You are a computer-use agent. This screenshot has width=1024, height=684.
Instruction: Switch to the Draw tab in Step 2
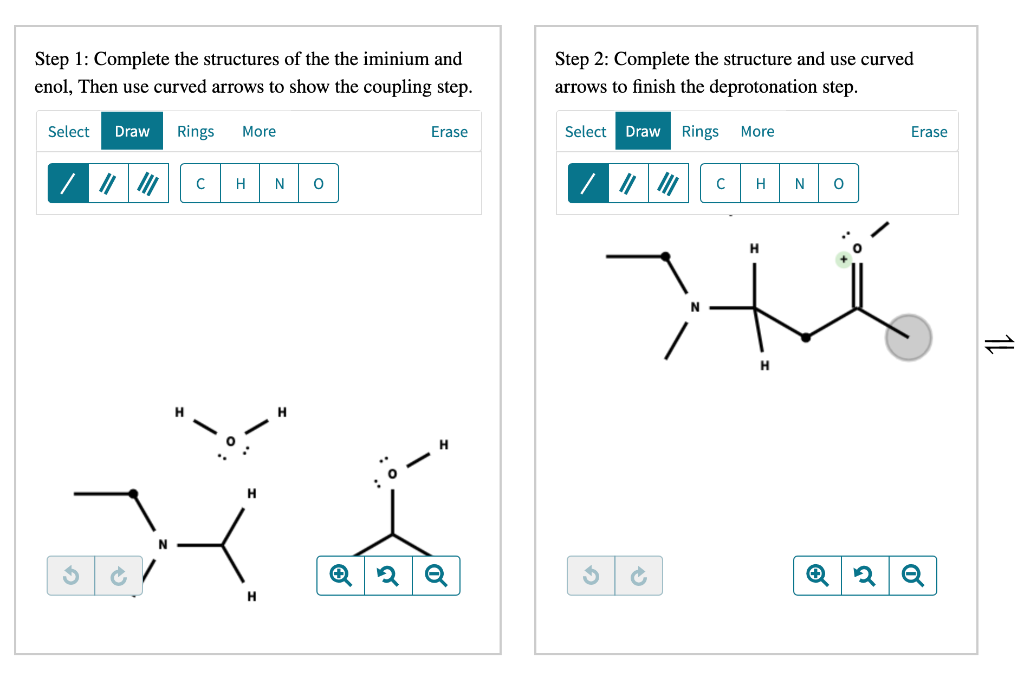click(x=643, y=131)
